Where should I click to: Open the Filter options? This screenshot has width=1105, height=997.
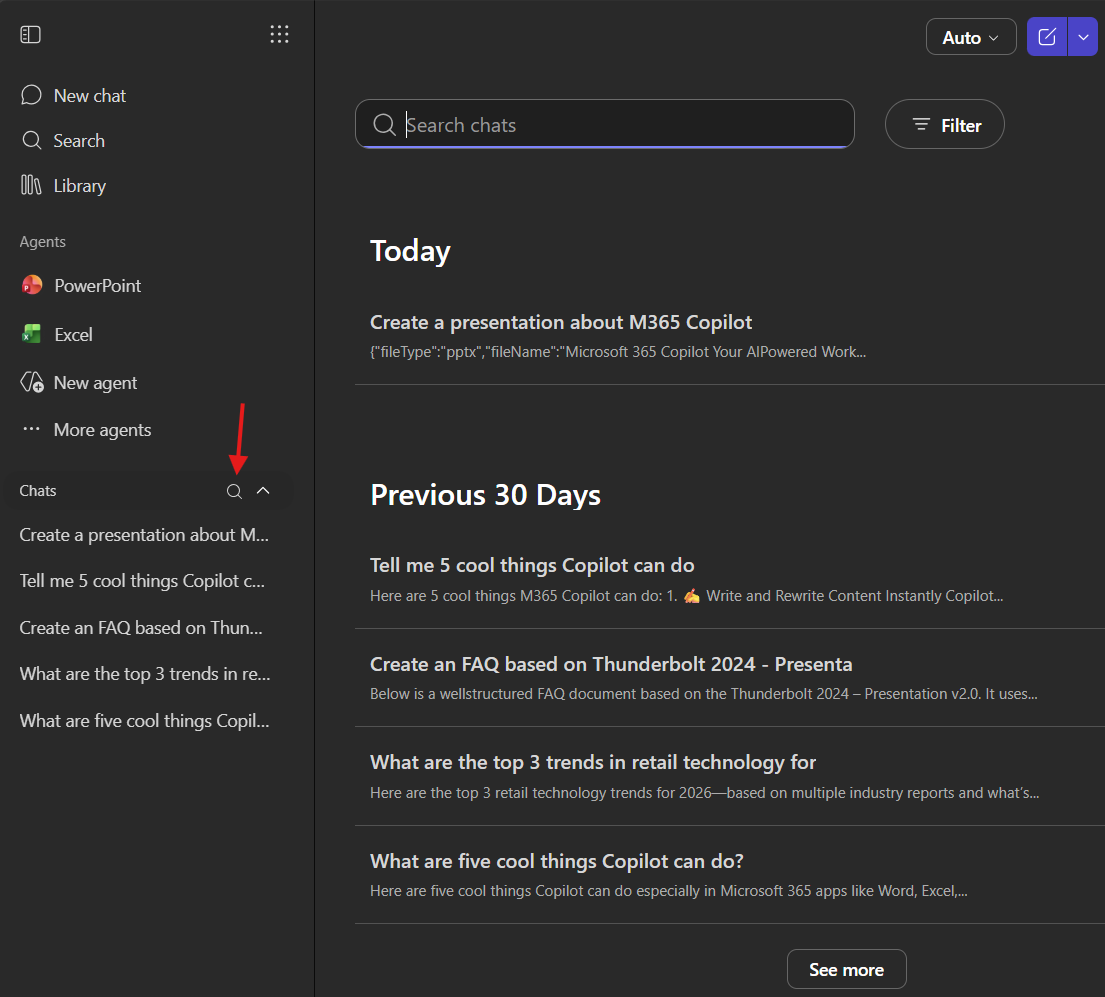pos(944,125)
